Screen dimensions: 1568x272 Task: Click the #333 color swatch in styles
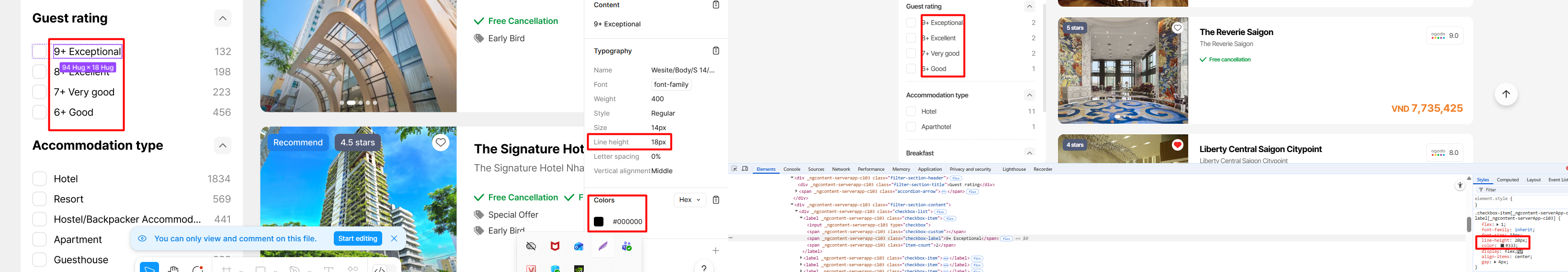pyautogui.click(x=1502, y=246)
